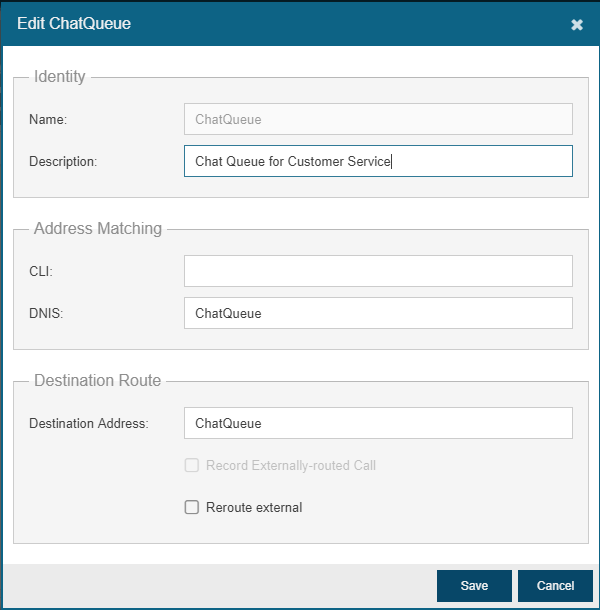This screenshot has height=610, width=600.
Task: Click the CLI: label
Action: click(41, 271)
